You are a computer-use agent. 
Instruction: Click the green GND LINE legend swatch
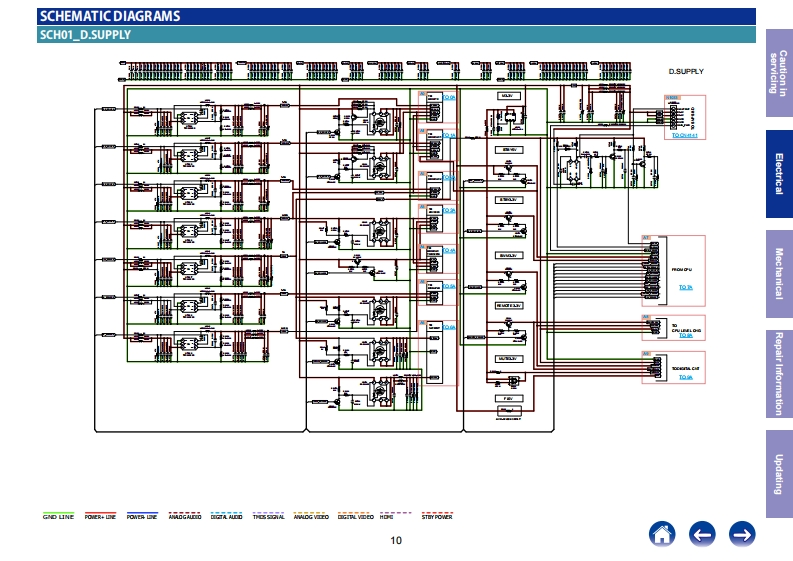tap(57, 513)
